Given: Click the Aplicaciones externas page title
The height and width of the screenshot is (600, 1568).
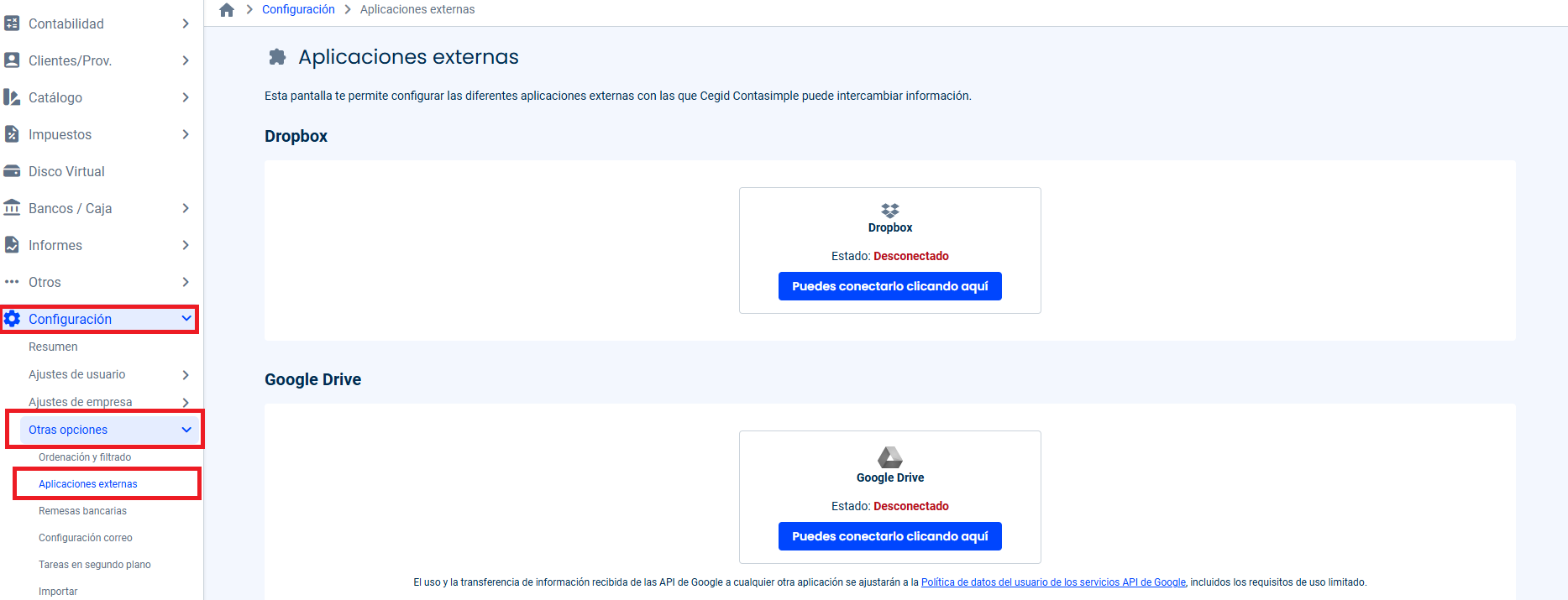Looking at the screenshot, I should point(408,57).
